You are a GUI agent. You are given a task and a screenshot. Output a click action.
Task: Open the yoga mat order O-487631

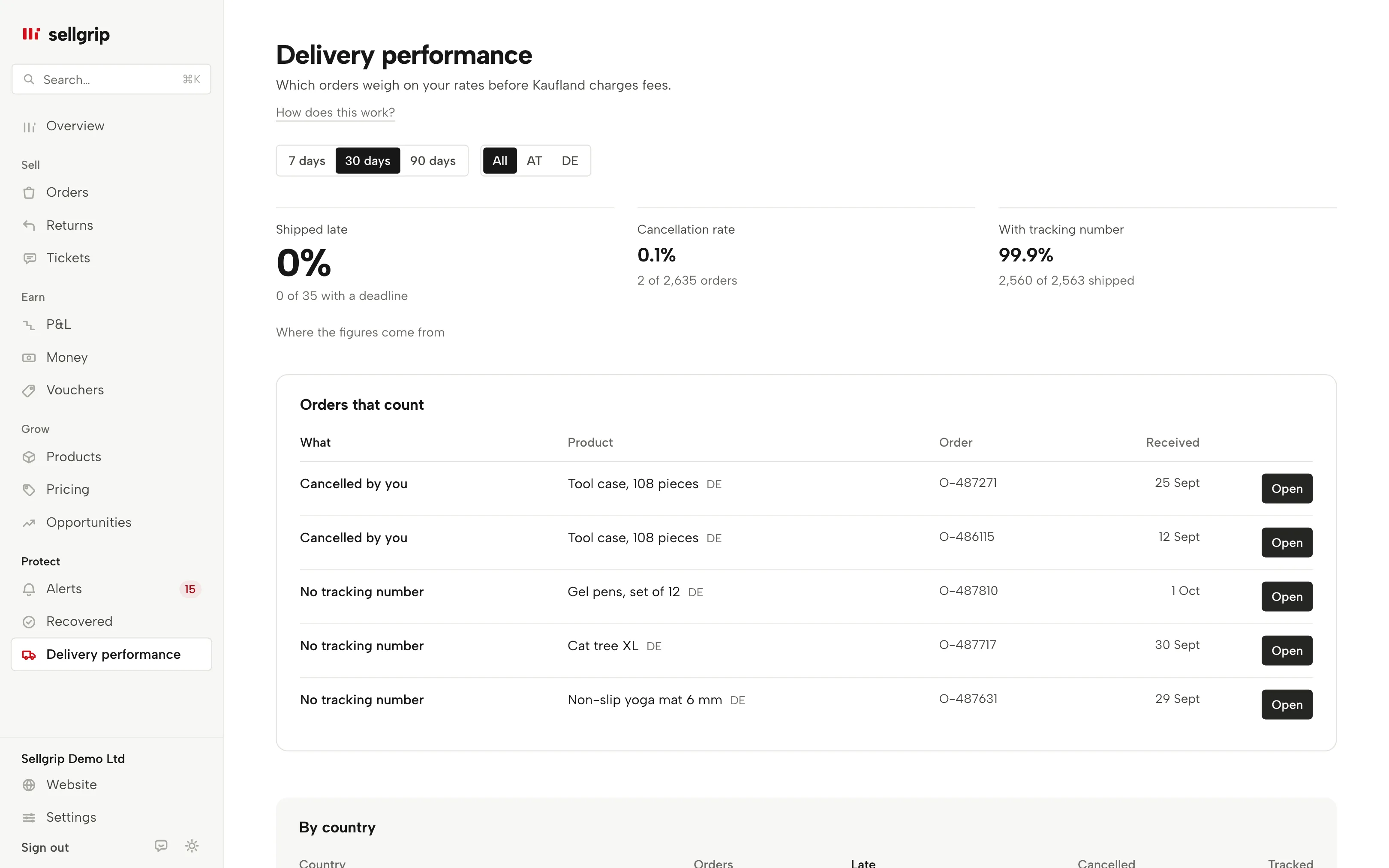pos(1286,704)
